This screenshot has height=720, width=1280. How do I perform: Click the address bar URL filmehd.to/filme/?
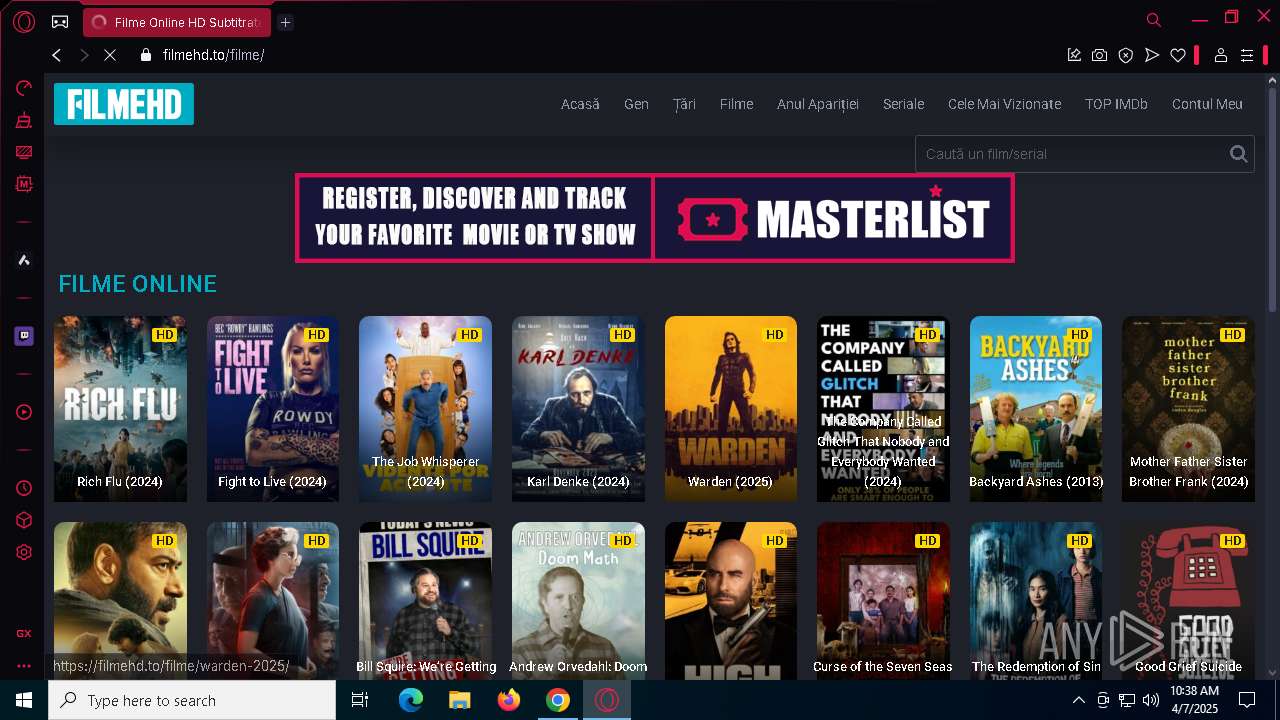[213, 55]
